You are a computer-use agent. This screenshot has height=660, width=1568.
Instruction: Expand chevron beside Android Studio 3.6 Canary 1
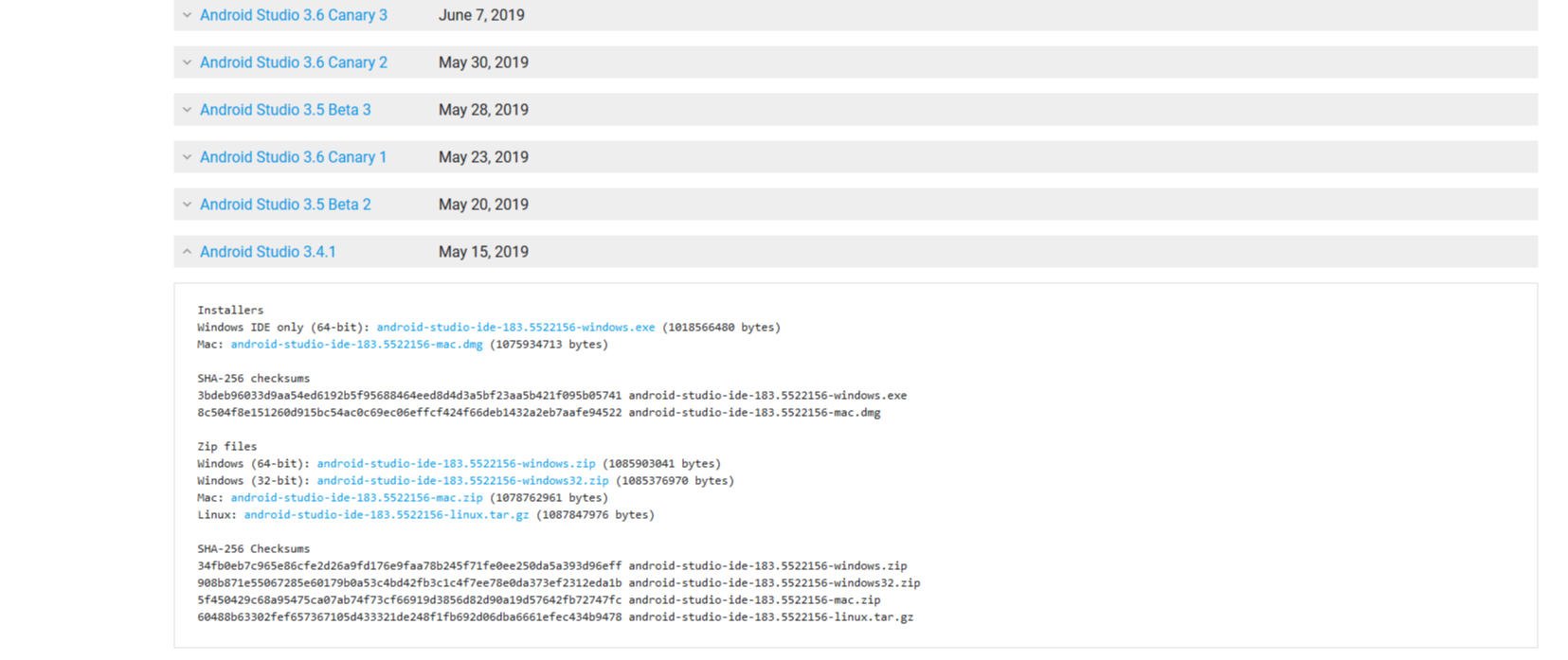click(x=187, y=157)
